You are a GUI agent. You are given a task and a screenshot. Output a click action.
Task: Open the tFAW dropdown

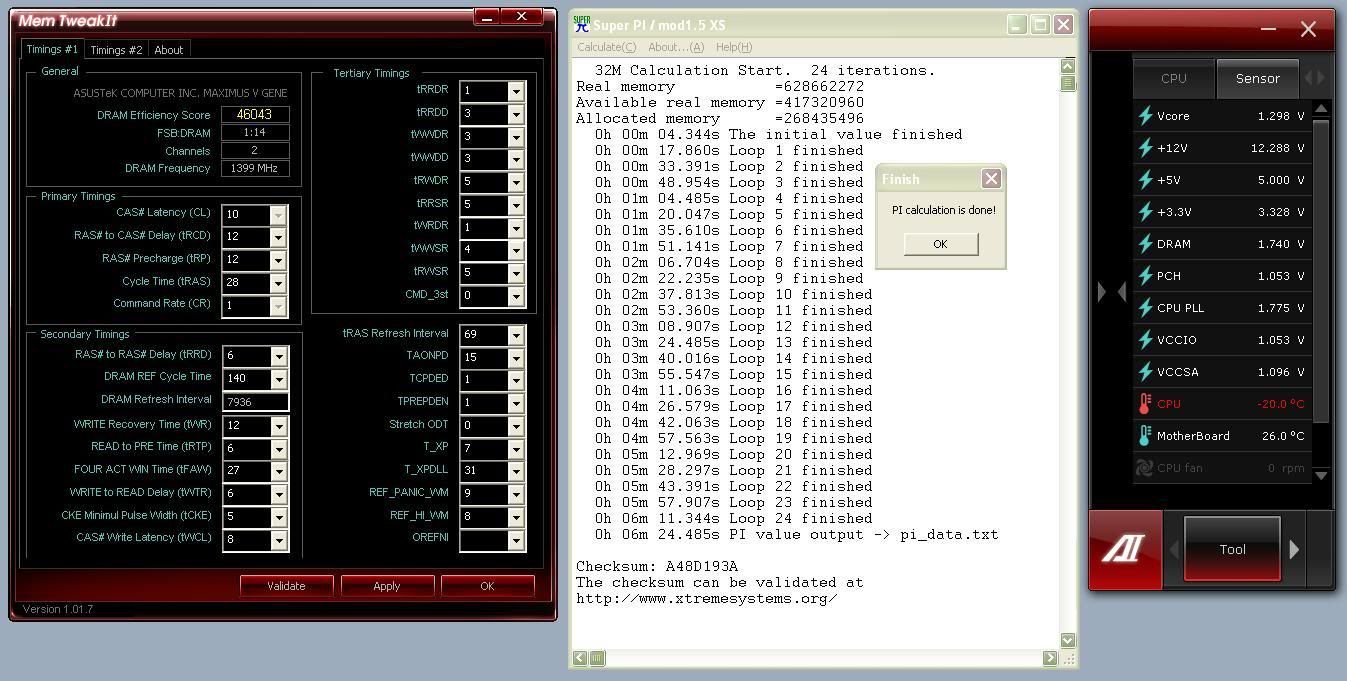click(278, 471)
